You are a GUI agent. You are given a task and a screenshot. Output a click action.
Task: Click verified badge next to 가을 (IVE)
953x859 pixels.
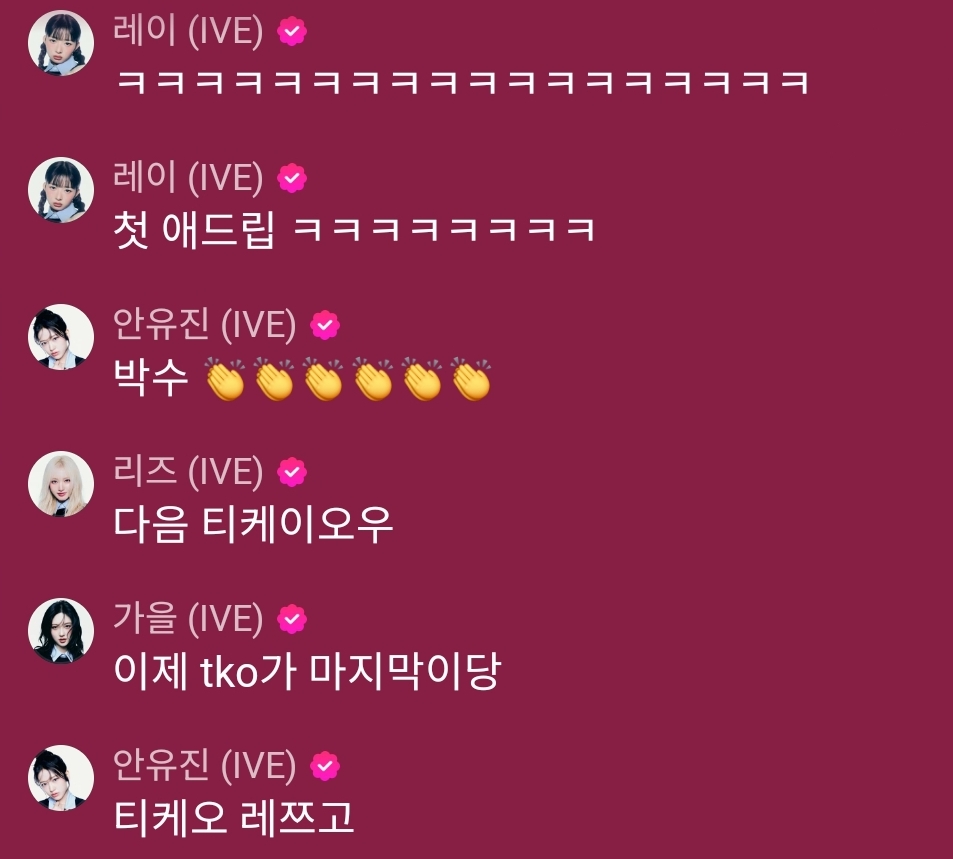point(292,619)
